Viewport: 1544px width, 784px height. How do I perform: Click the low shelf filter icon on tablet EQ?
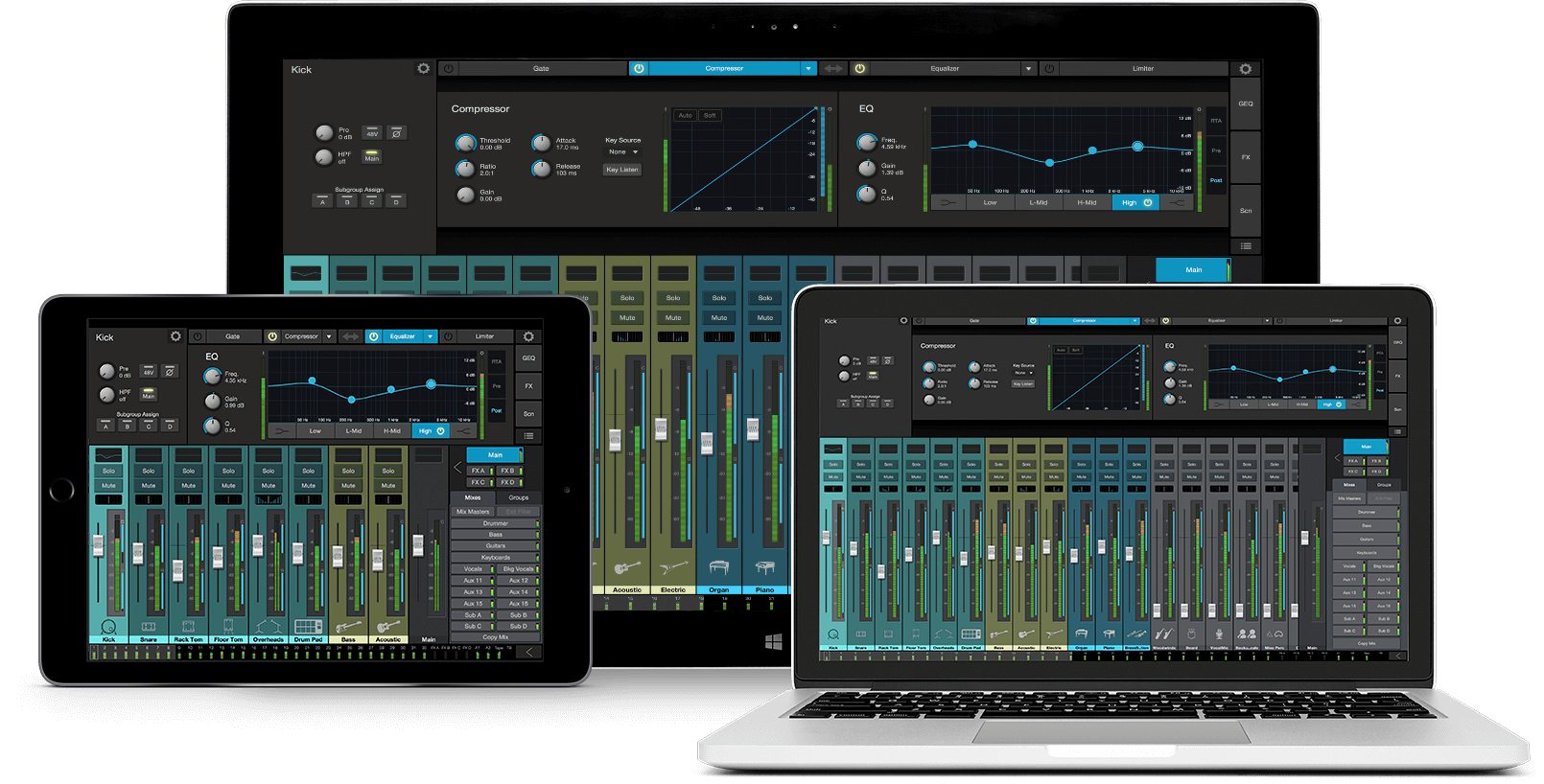[x=282, y=431]
